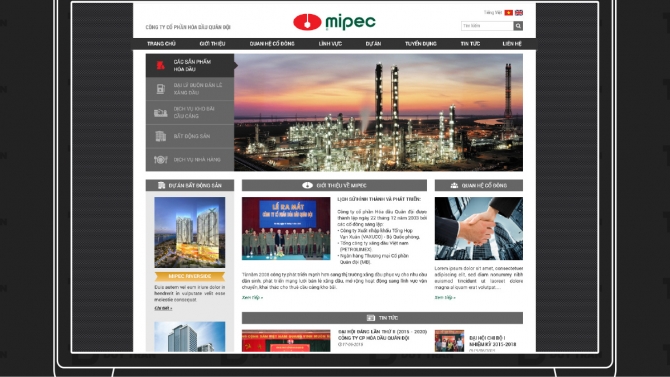Click the fuel pump icon
This screenshot has width=670, height=377.
[160, 89]
